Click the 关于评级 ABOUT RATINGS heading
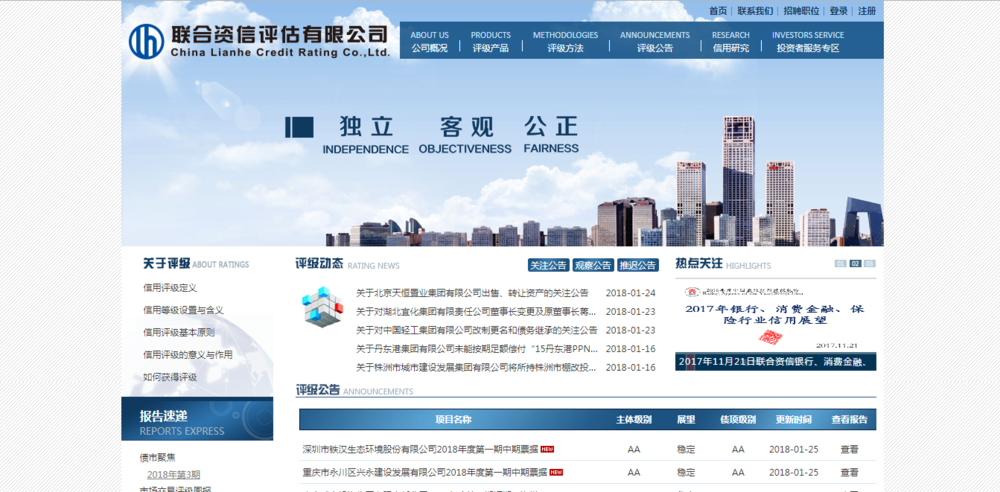Viewport: 1000px width, 492px height. (x=196, y=264)
